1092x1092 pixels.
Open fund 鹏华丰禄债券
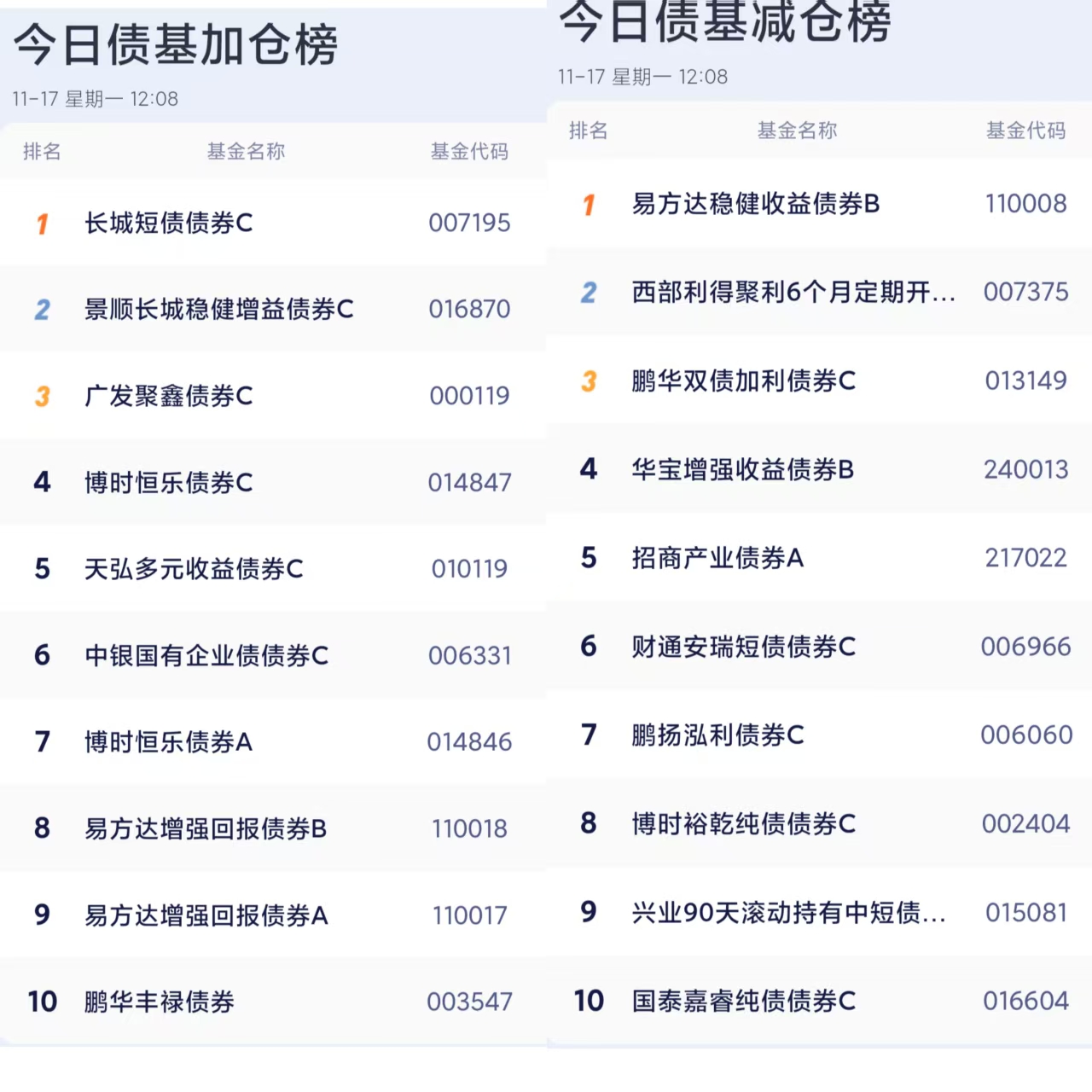[x=159, y=1002]
